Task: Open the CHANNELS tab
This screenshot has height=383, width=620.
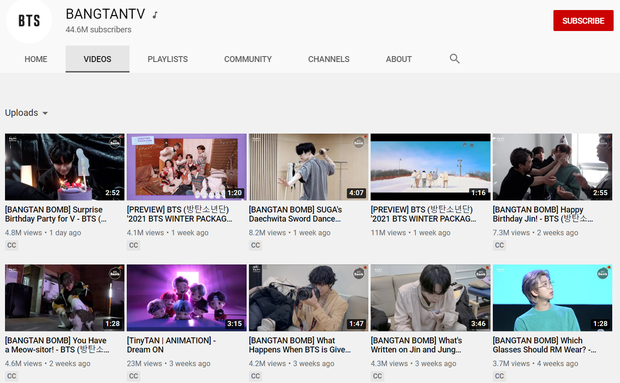Action: [329, 59]
